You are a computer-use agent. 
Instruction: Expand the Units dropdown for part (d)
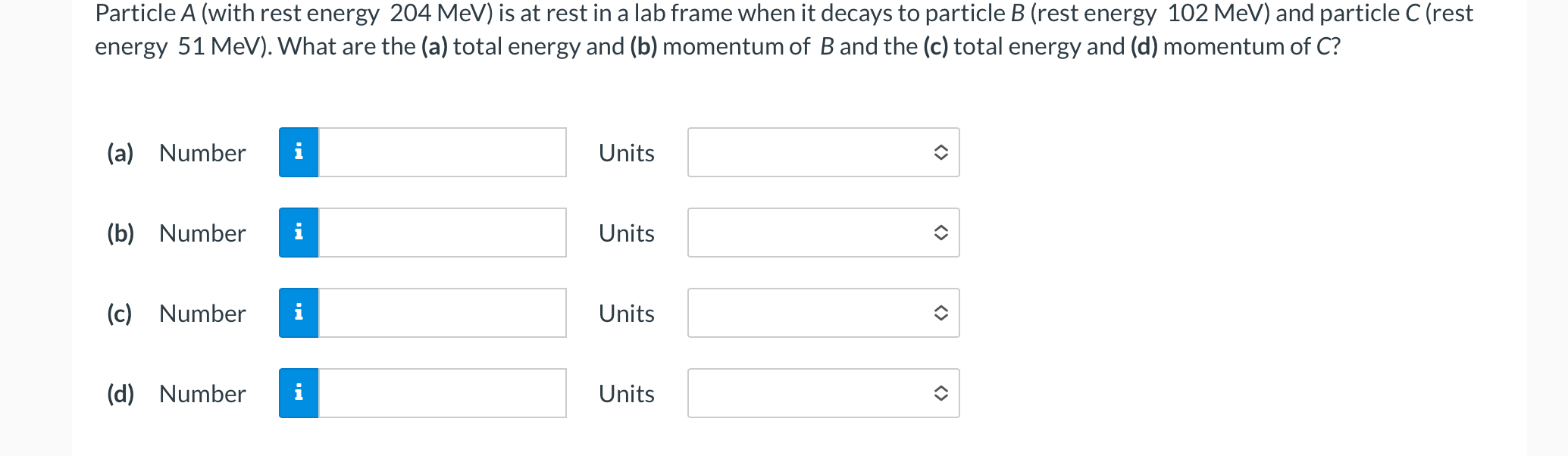click(824, 393)
